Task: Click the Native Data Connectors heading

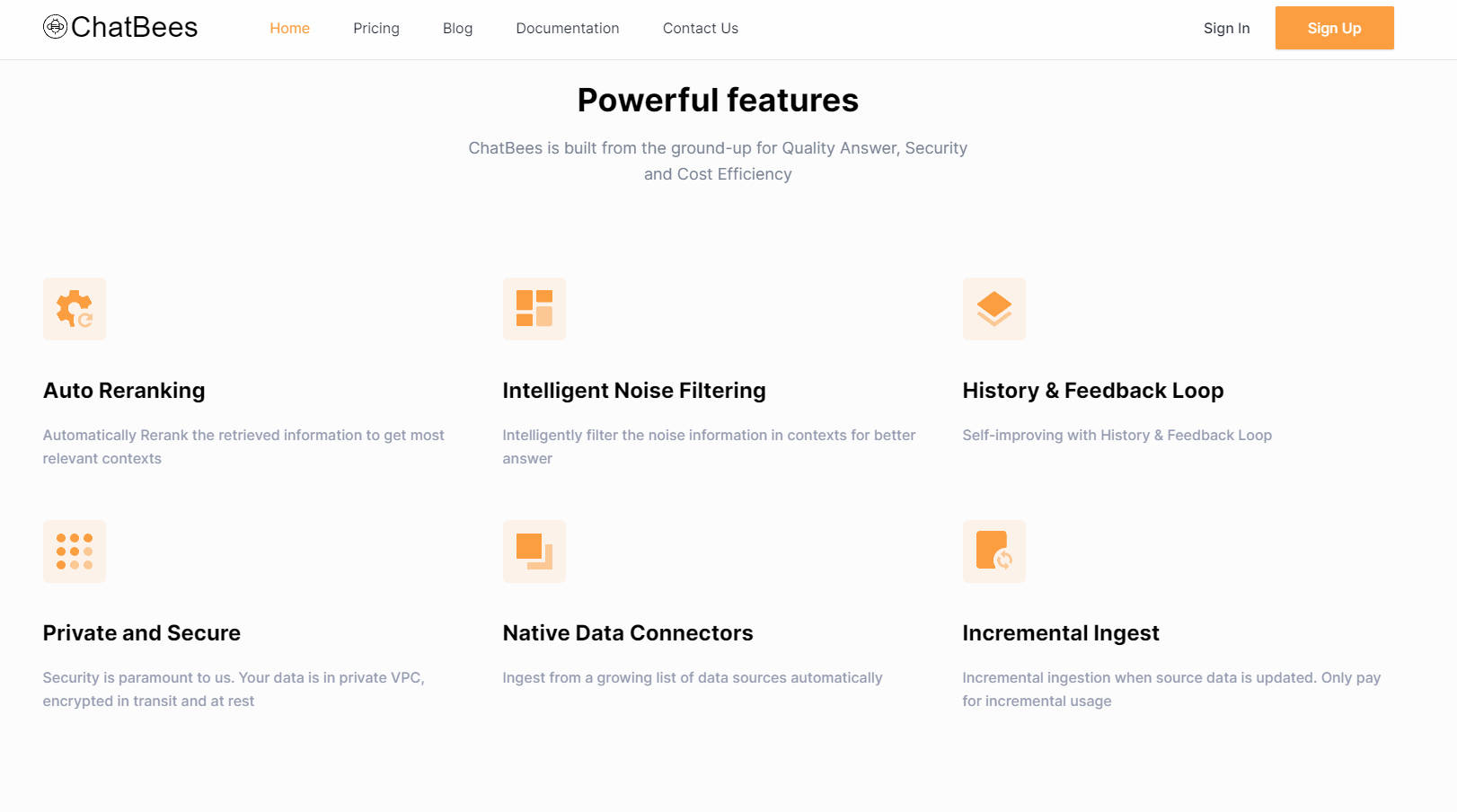Action: [628, 632]
